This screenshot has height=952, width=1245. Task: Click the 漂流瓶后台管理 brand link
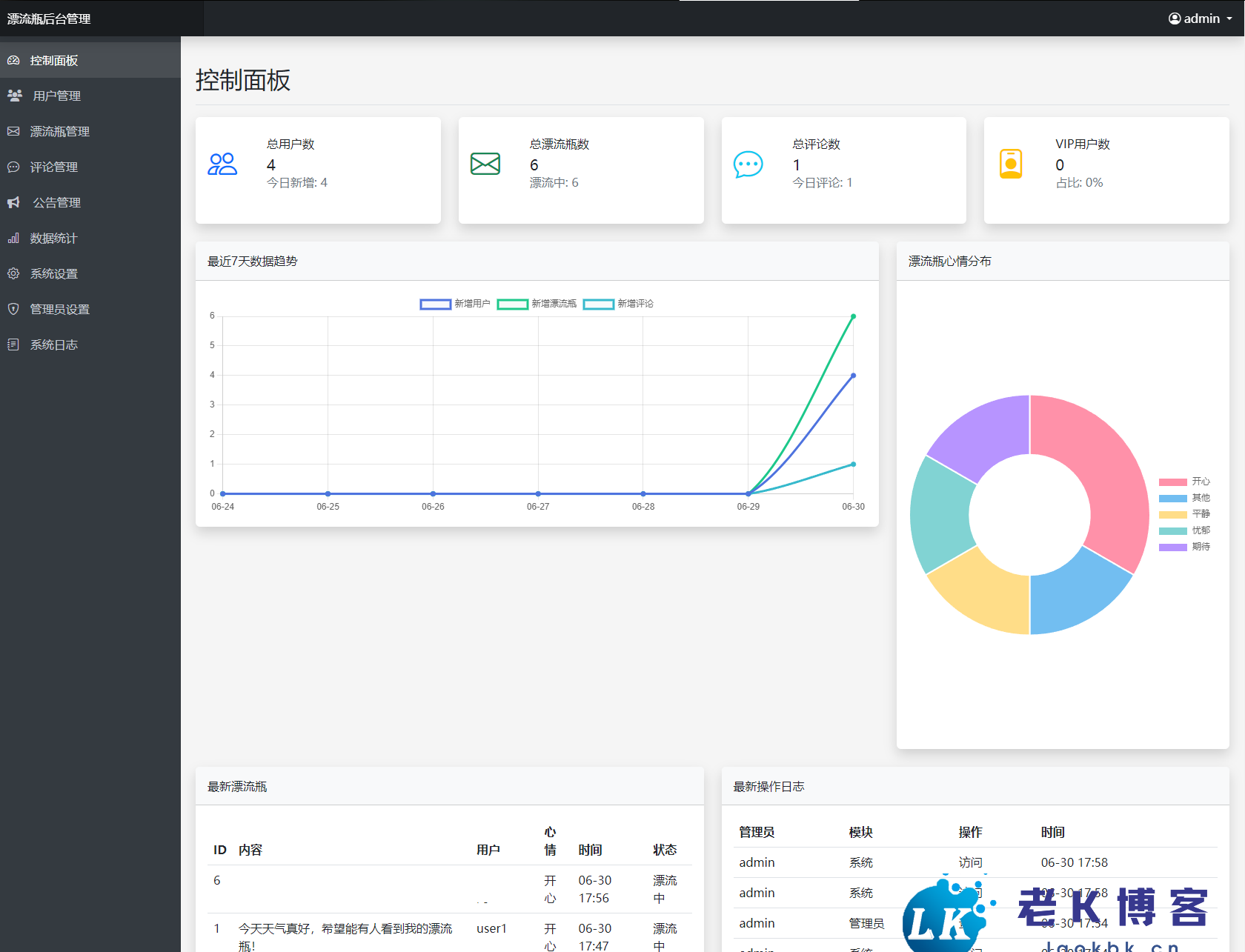[x=49, y=19]
